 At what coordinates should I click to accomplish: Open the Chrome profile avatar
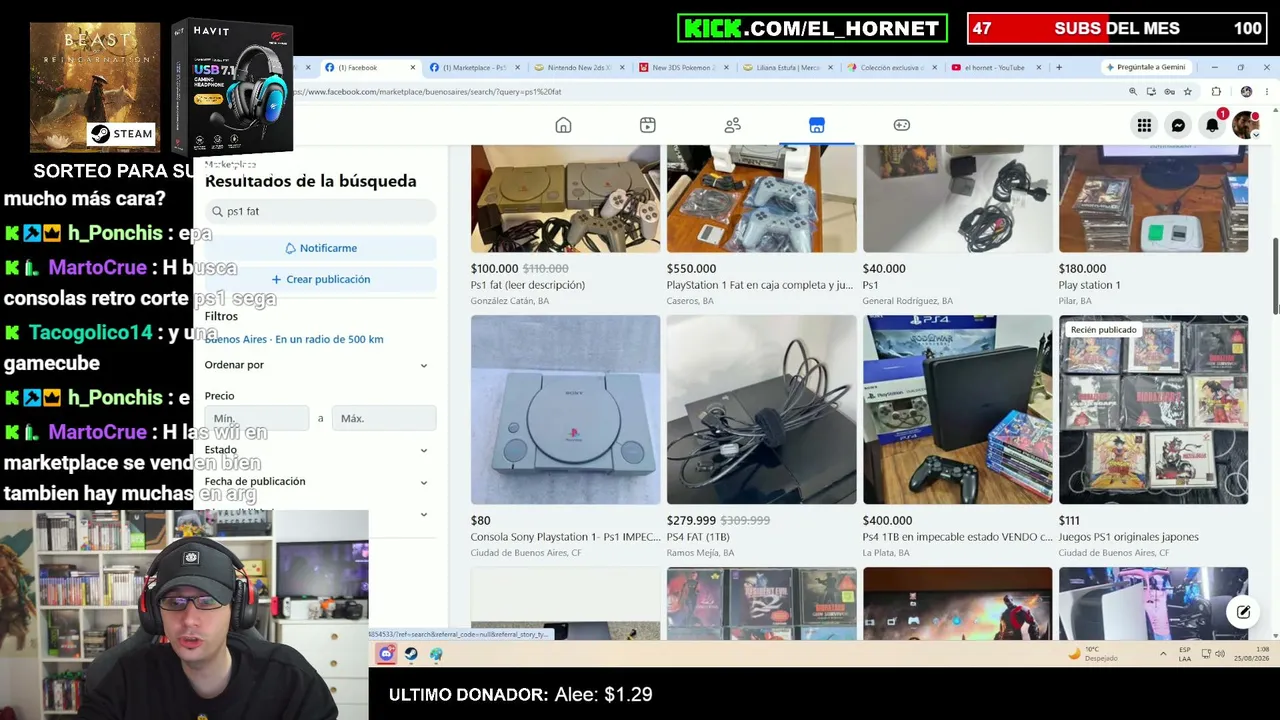click(1246, 92)
